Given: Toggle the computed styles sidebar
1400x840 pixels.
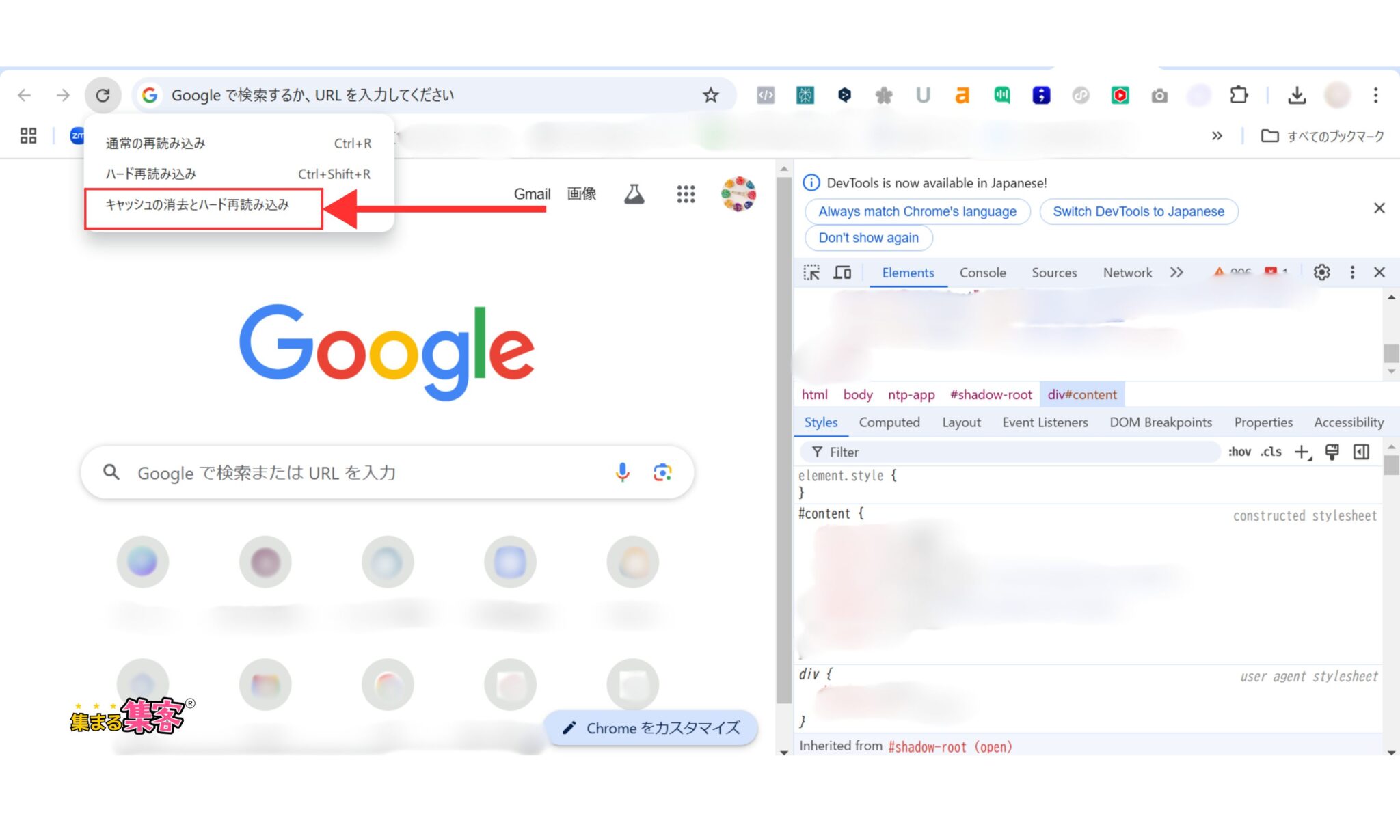Looking at the screenshot, I should point(1361,452).
